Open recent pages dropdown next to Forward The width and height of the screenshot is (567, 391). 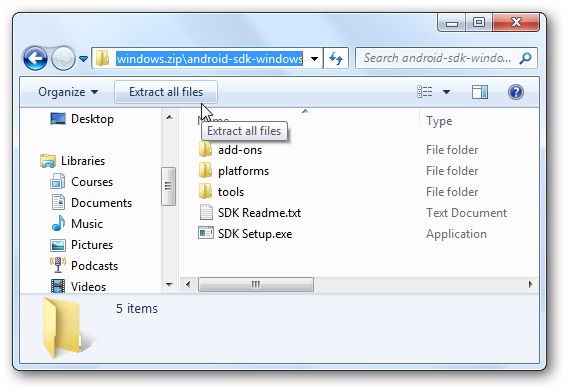tap(83, 59)
